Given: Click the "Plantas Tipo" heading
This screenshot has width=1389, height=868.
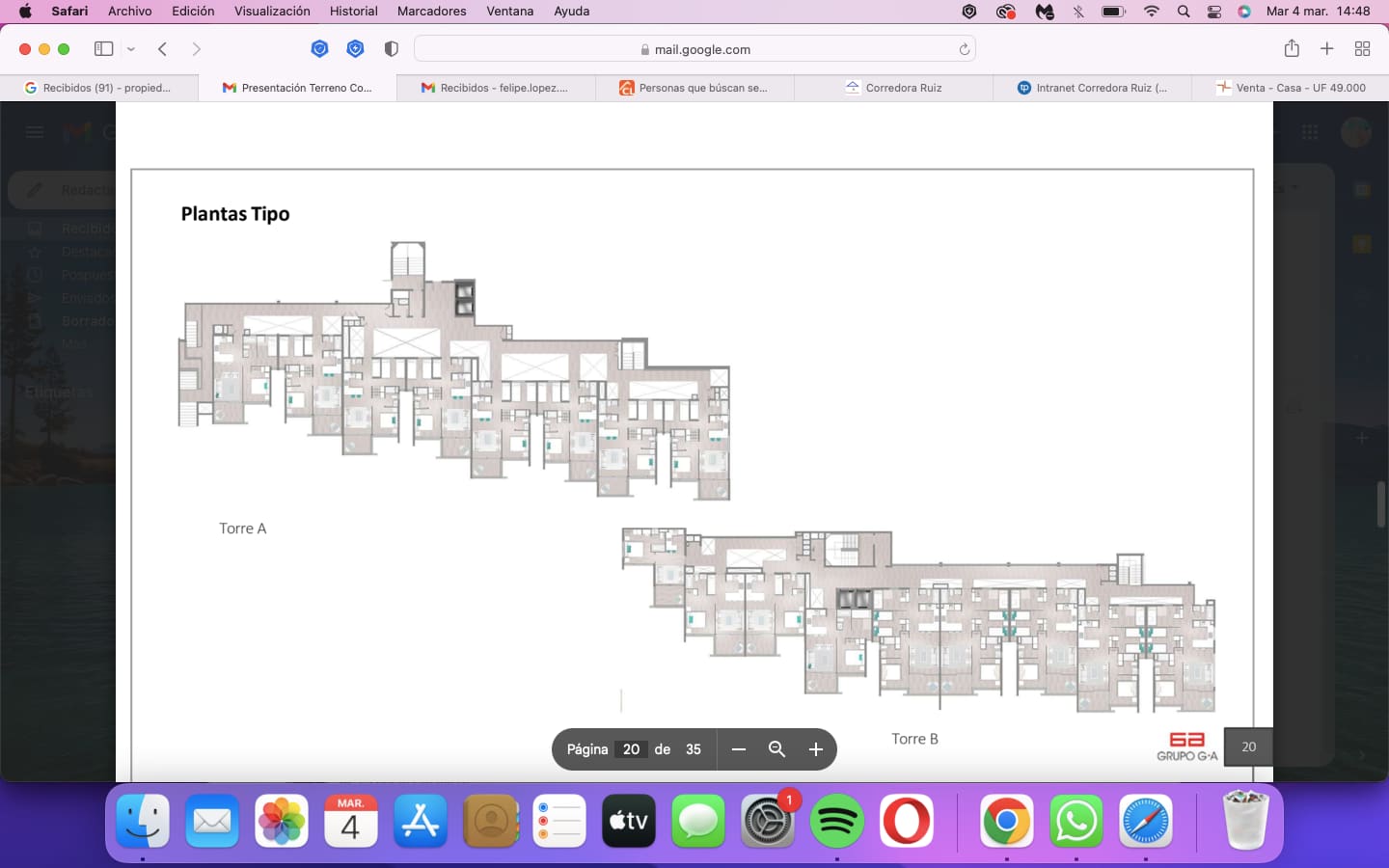Looking at the screenshot, I should (x=235, y=214).
